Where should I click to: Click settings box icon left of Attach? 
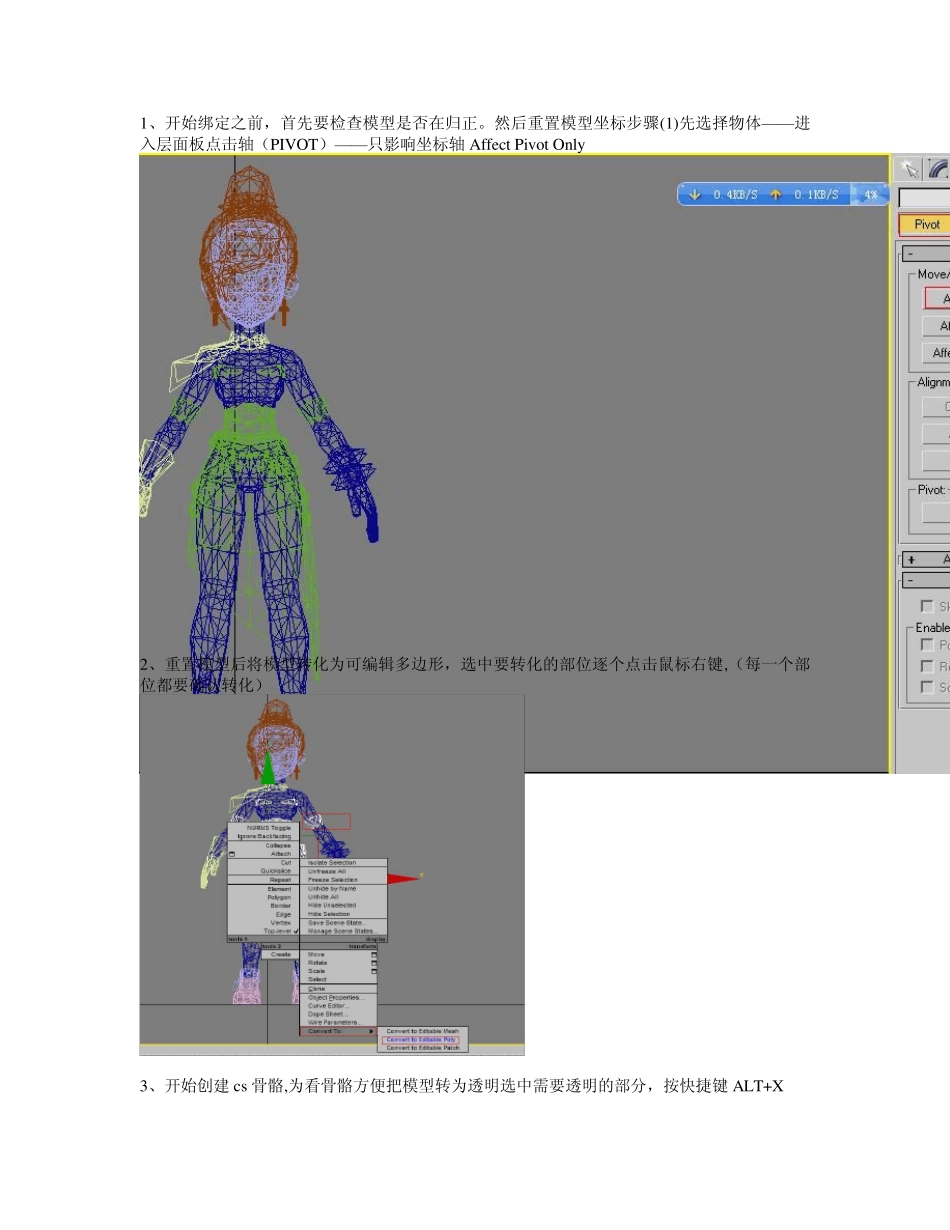(232, 854)
